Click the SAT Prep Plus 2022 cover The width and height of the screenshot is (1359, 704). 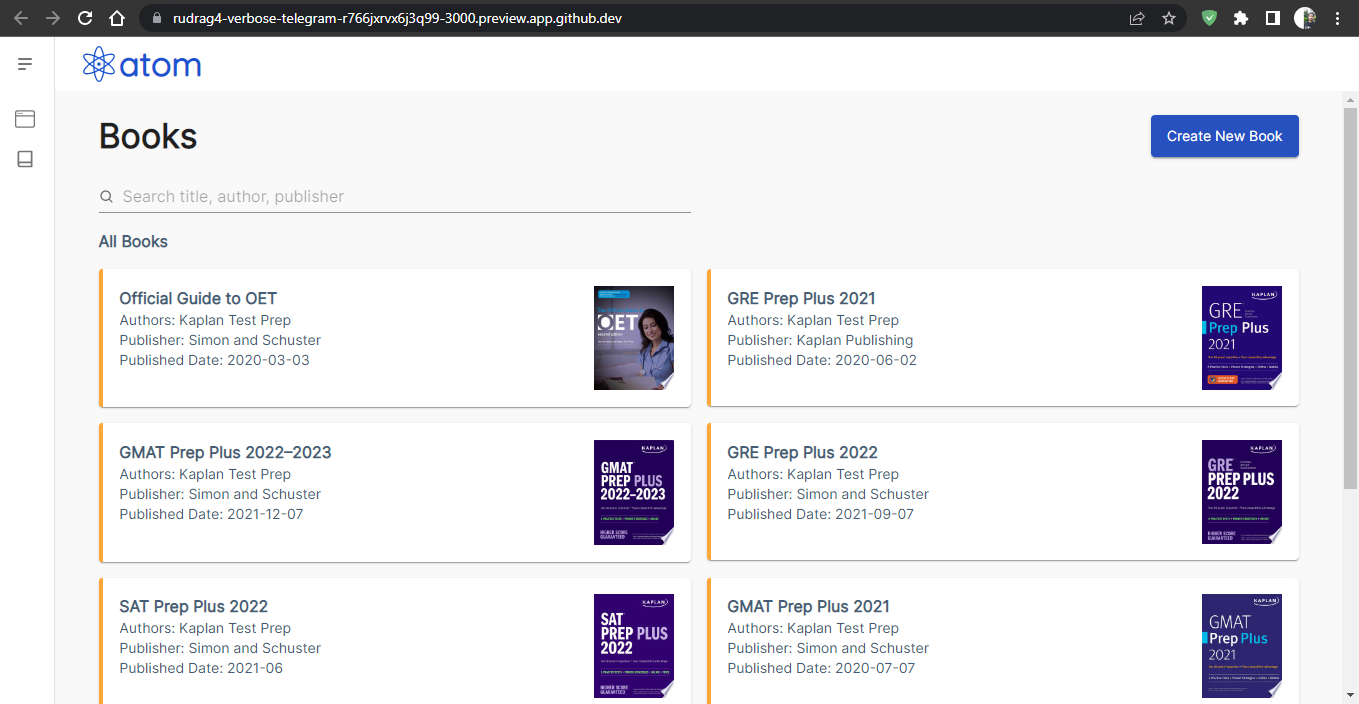pyautogui.click(x=634, y=646)
